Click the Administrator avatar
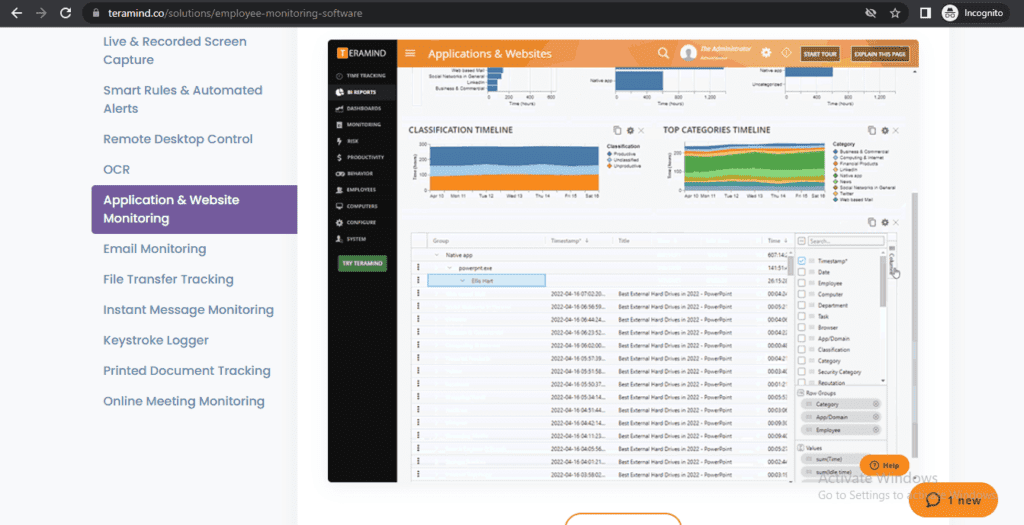This screenshot has width=1024, height=525. click(688, 53)
